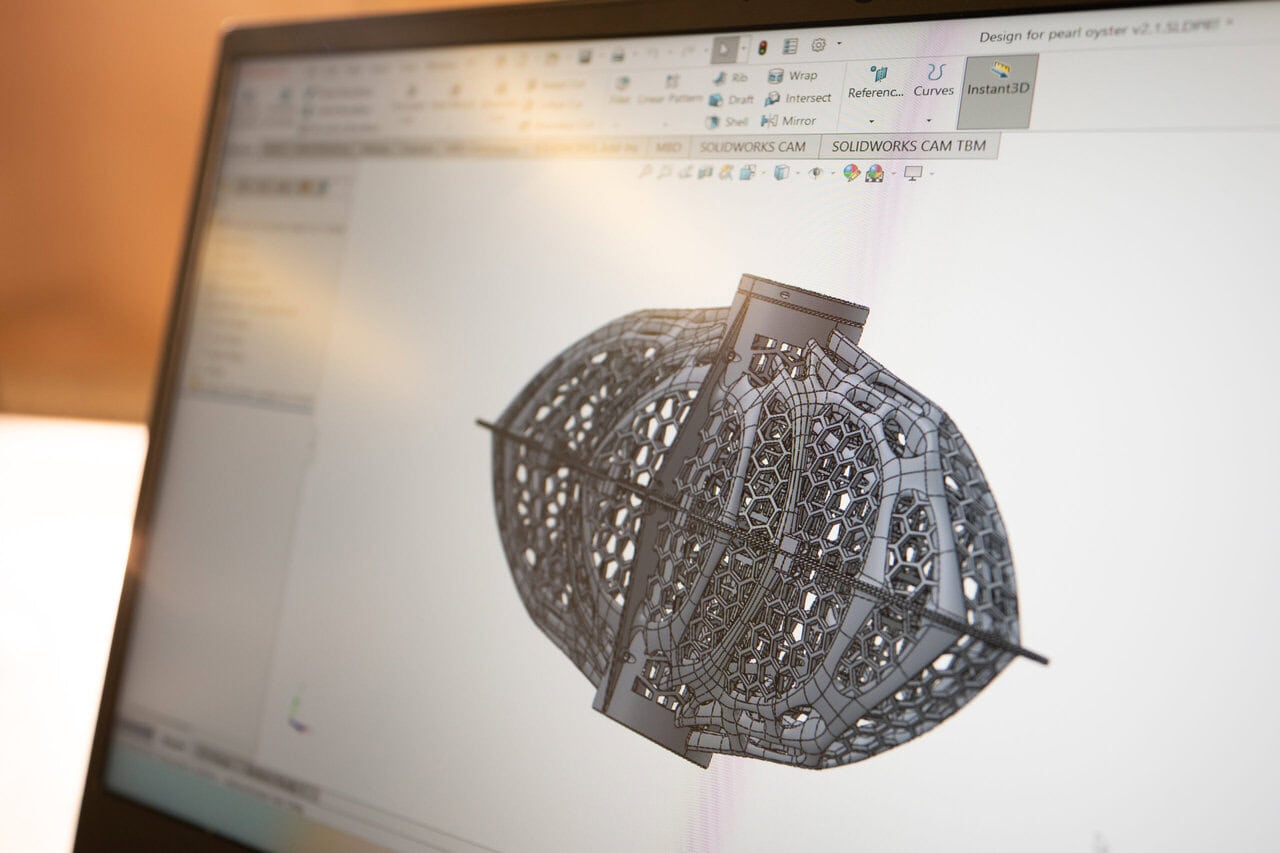
Task: Switch to the SOLIDWORKS CAM tab
Action: click(752, 146)
